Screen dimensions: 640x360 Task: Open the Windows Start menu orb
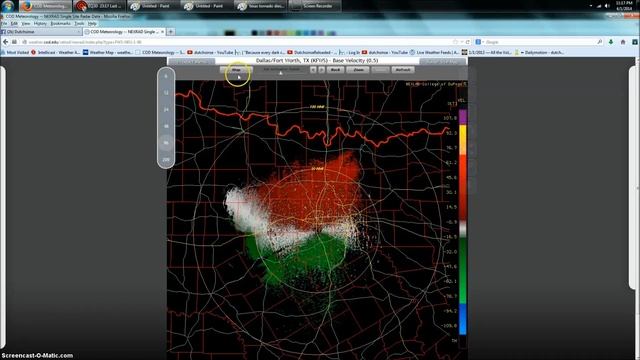pyautogui.click(x=7, y=6)
